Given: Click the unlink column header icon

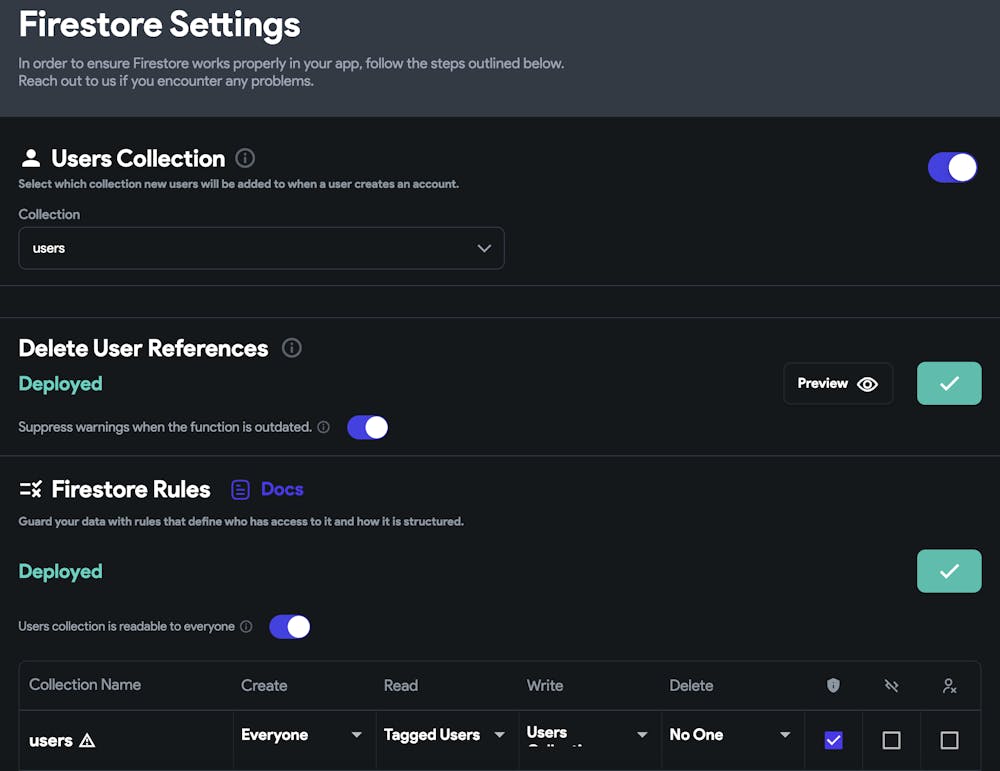Looking at the screenshot, I should tap(891, 685).
